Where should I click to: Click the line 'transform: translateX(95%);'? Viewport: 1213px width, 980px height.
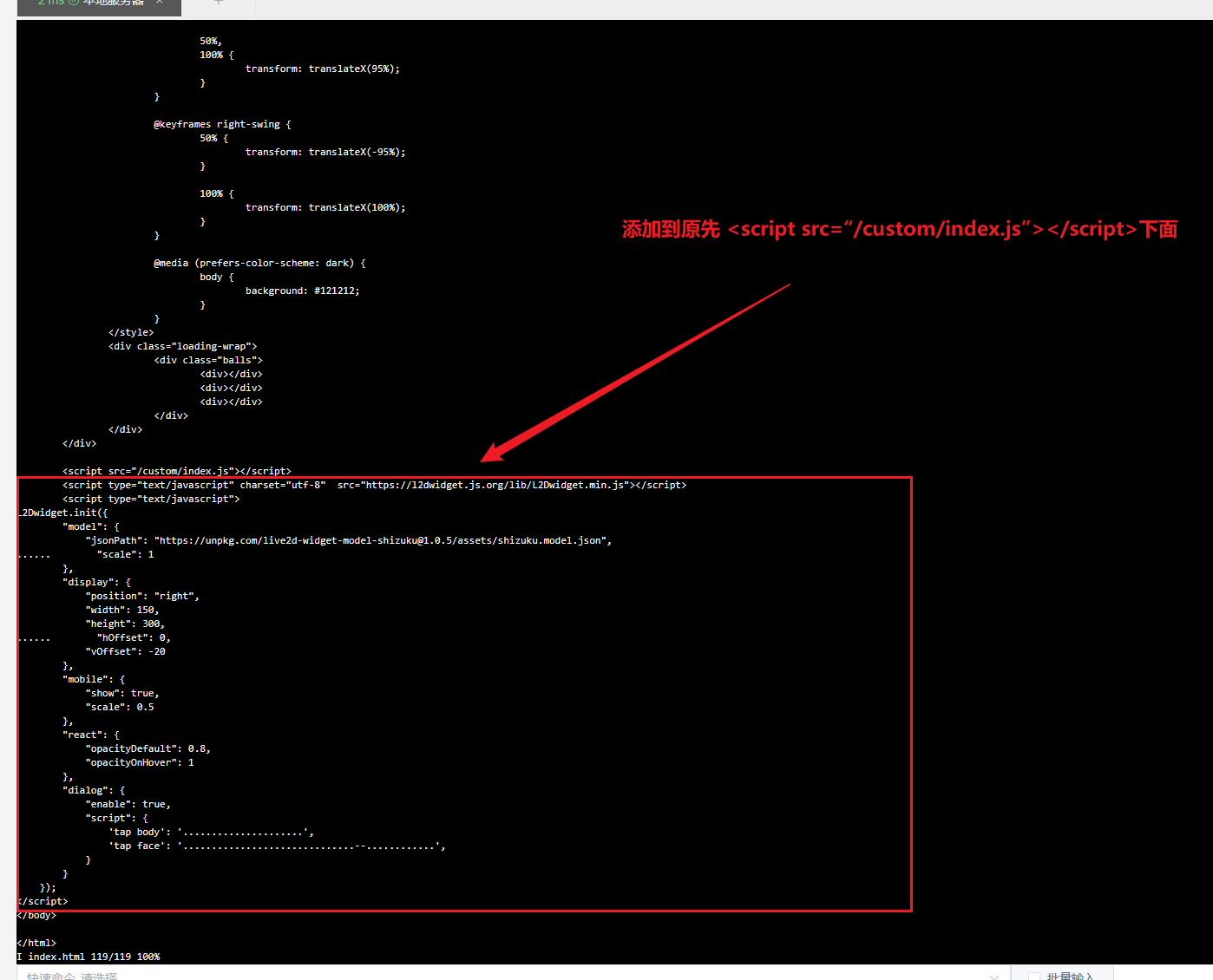[323, 69]
